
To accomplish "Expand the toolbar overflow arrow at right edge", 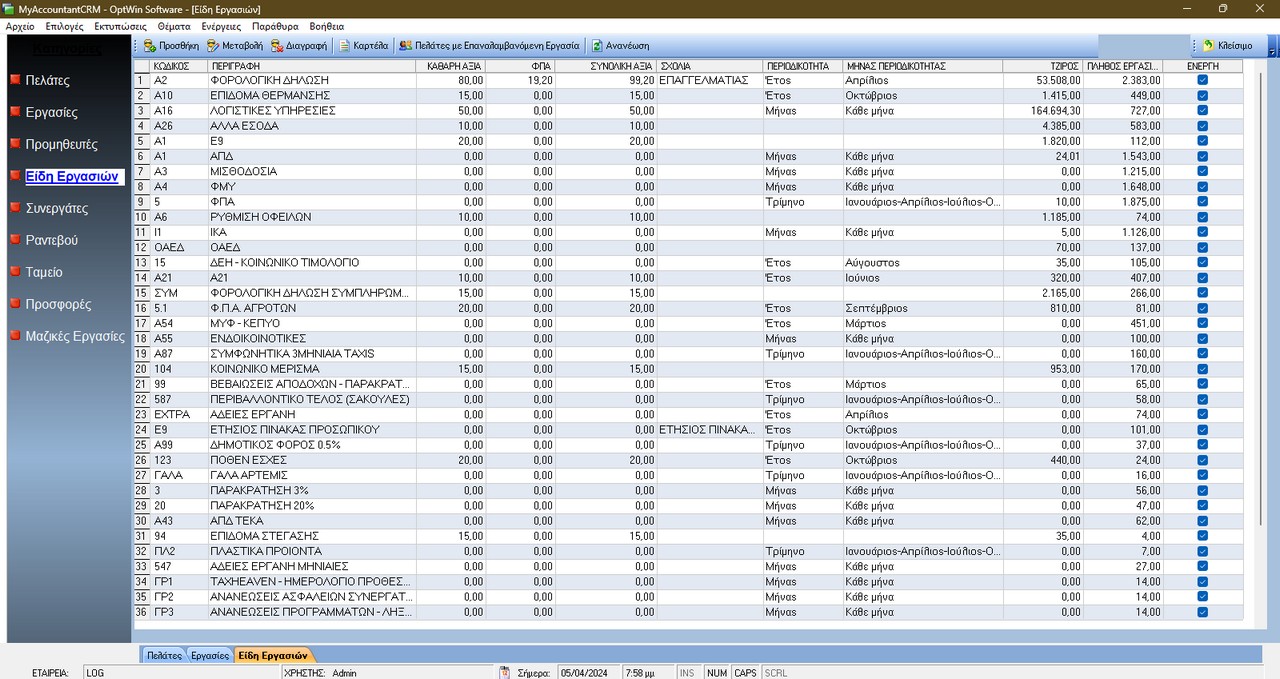I will coord(1272,50).
